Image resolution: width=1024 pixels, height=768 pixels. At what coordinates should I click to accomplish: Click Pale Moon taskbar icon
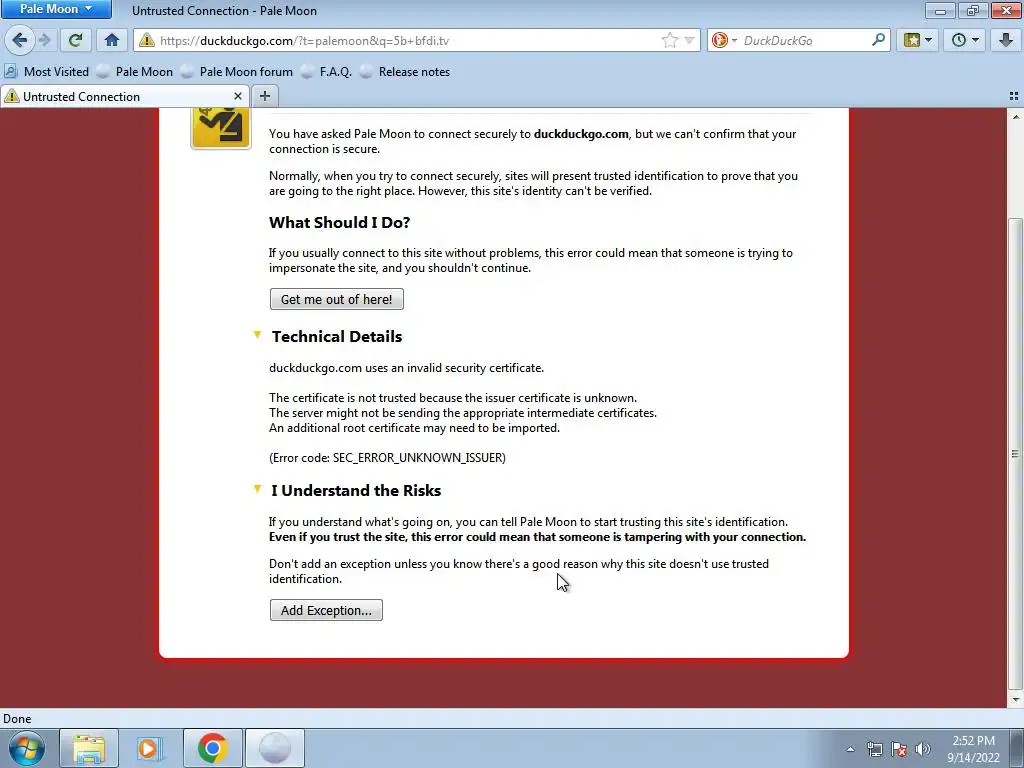coord(274,748)
